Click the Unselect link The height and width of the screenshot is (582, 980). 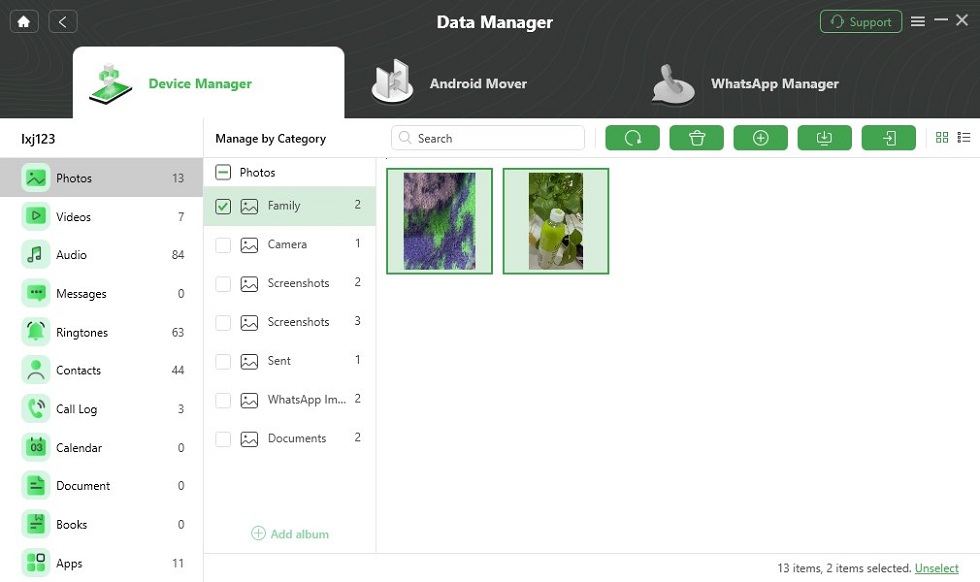coord(936,568)
